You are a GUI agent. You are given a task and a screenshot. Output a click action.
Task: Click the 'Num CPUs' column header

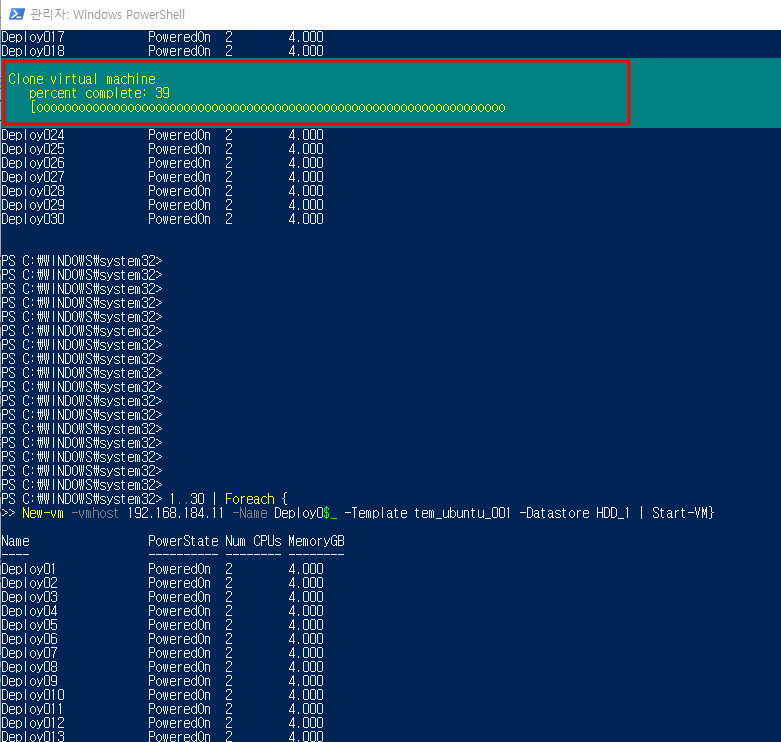point(253,541)
